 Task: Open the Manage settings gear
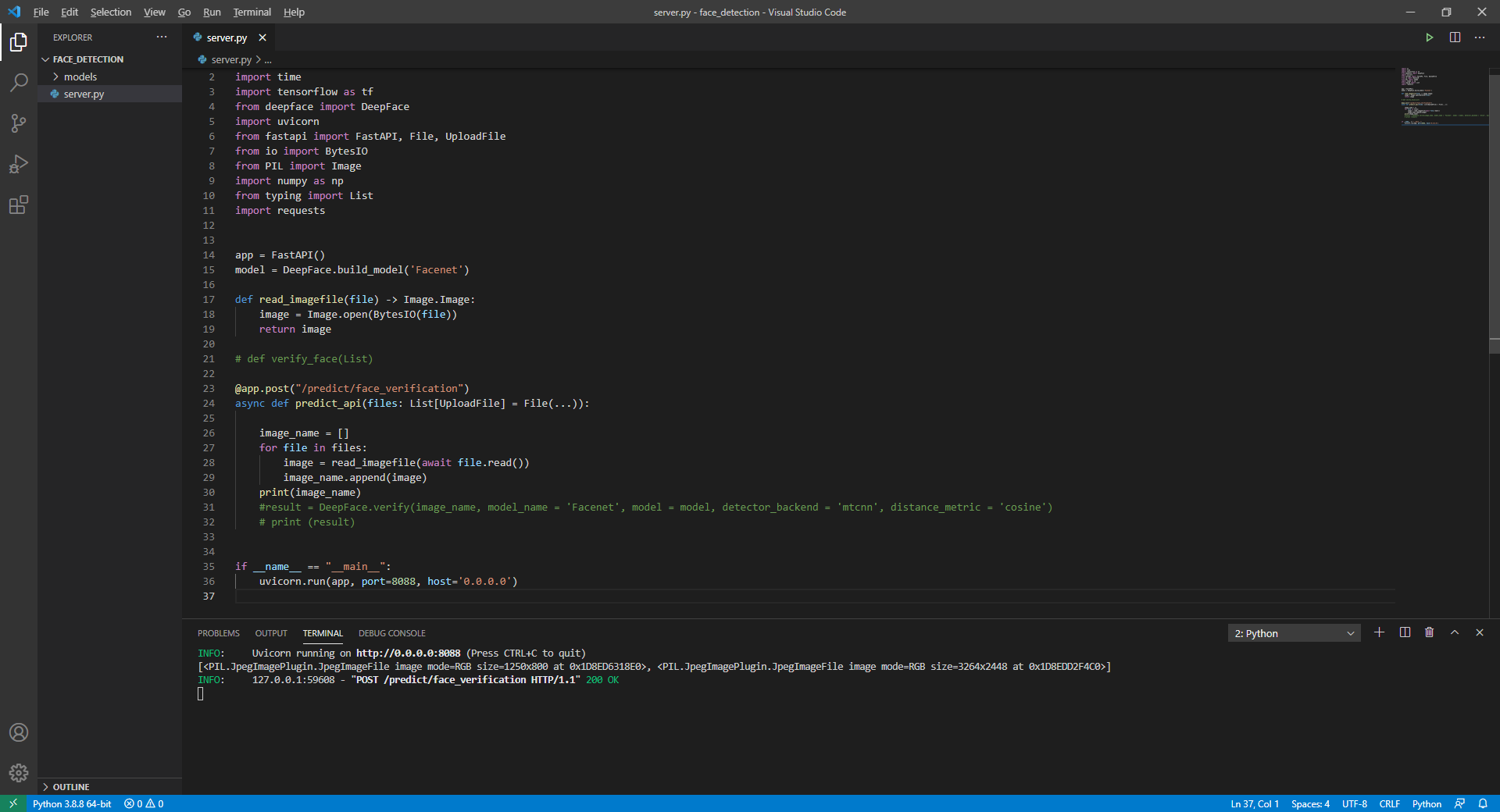[19, 773]
